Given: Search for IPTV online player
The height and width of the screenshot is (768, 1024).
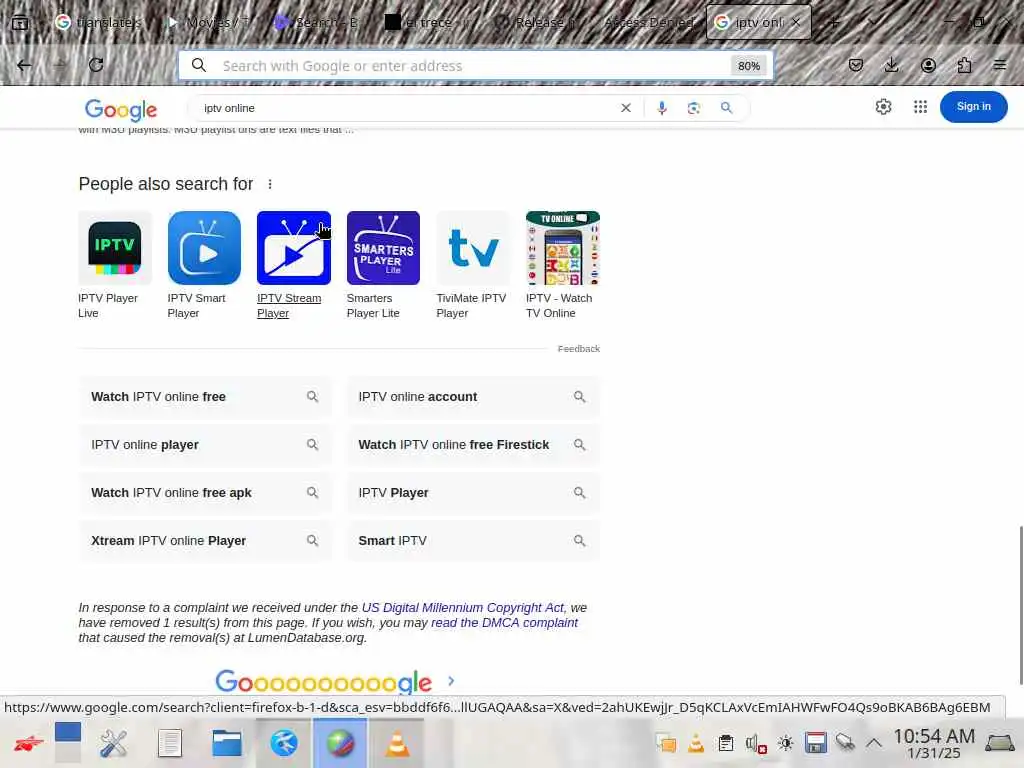Looking at the screenshot, I should [205, 445].
